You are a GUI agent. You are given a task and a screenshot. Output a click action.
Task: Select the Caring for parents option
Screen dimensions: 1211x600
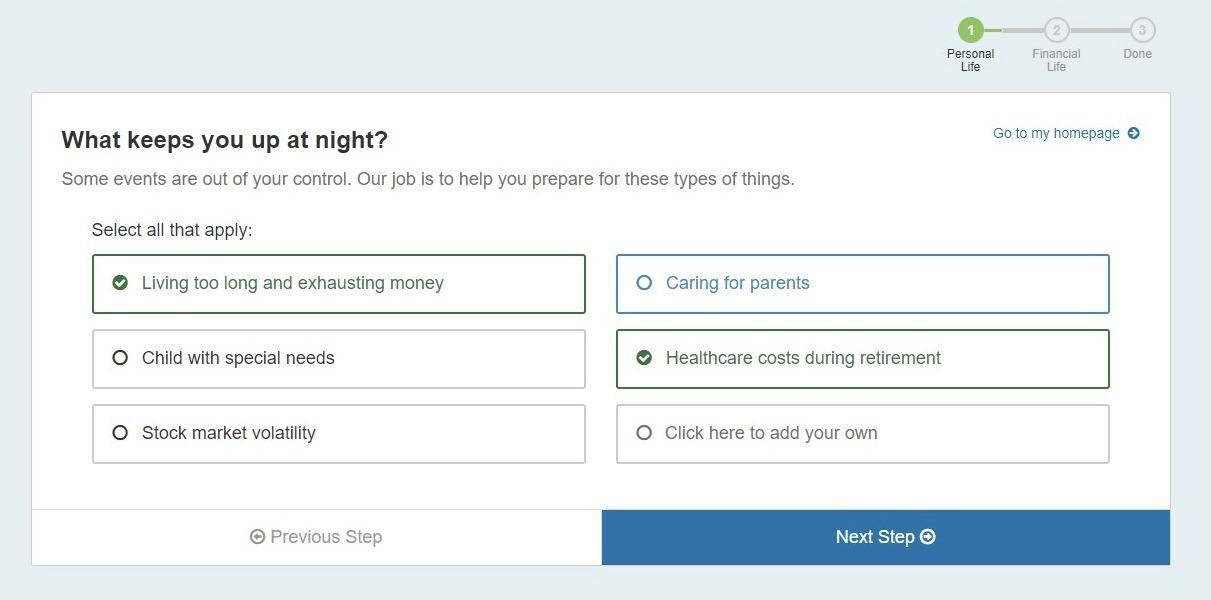pos(862,284)
